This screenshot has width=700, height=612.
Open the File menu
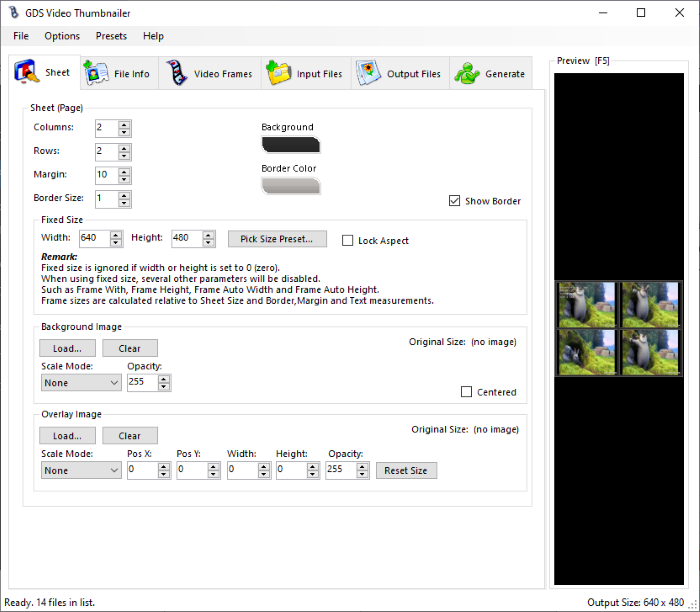pyautogui.click(x=21, y=36)
